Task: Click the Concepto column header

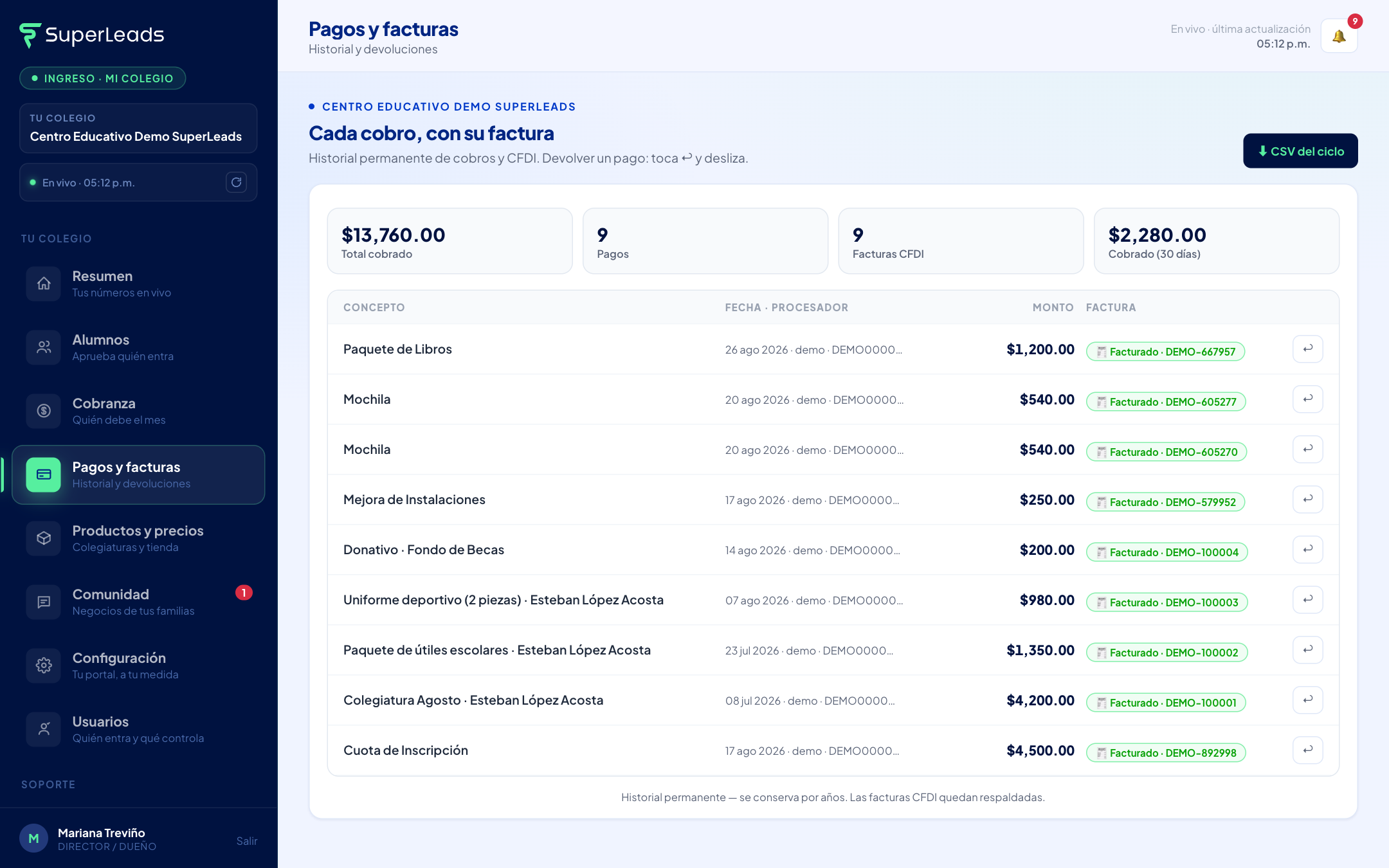Action: (374, 307)
